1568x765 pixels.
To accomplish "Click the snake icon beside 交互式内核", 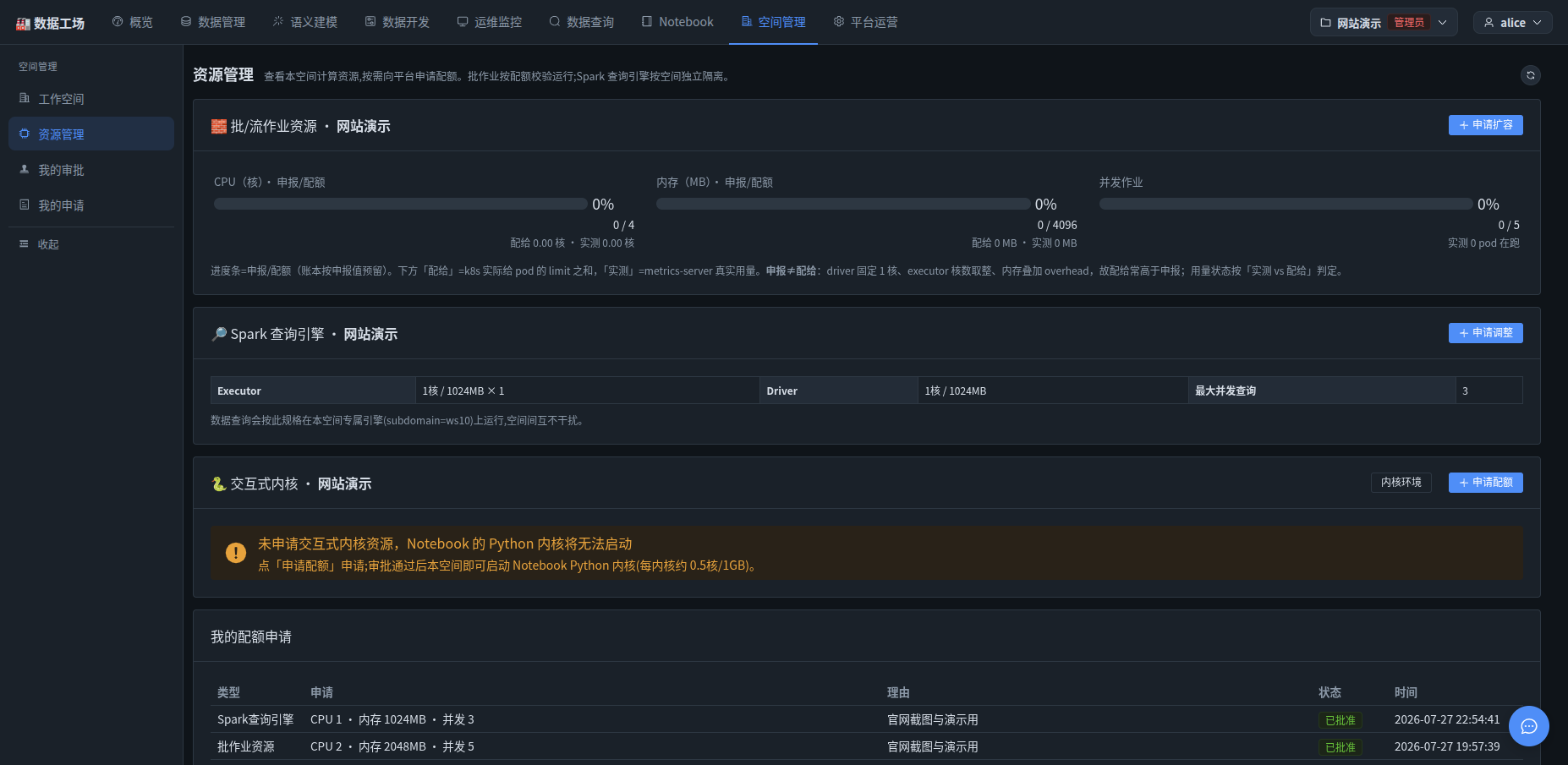I will tap(218, 484).
